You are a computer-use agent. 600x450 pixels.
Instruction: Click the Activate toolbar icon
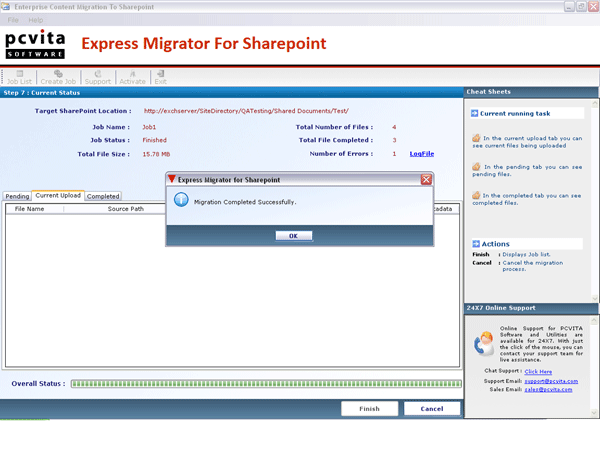click(132, 76)
